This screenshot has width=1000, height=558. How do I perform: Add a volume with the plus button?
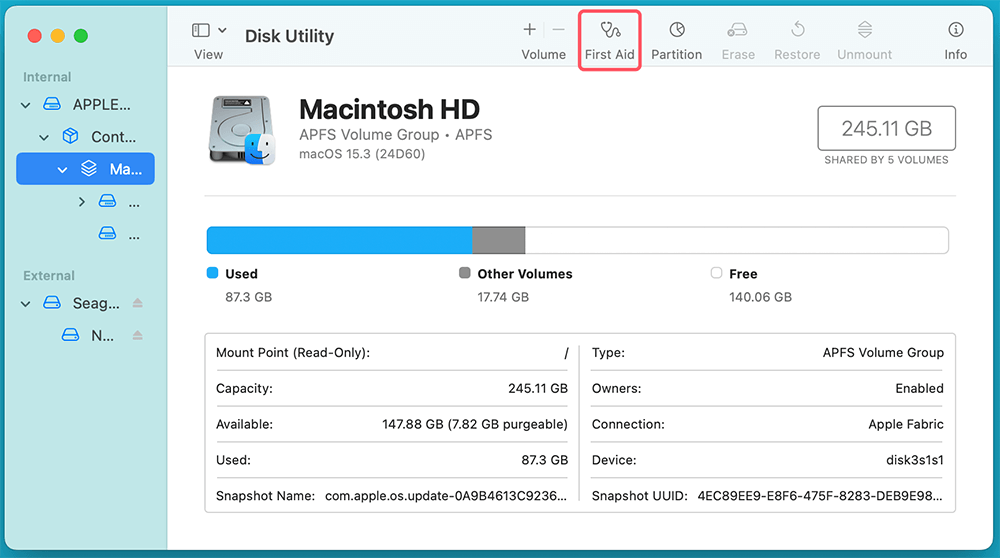(x=530, y=30)
